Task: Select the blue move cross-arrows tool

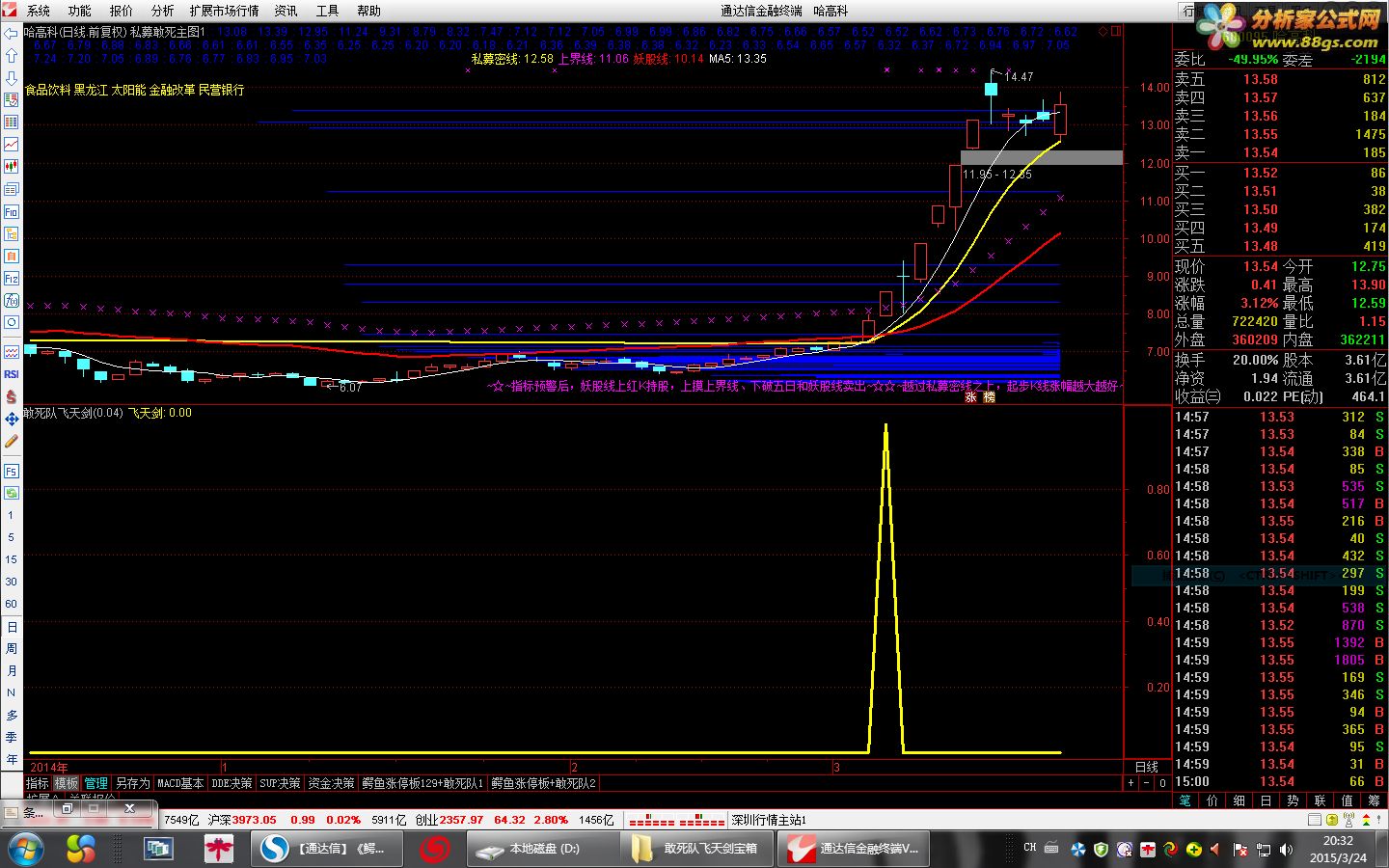Action: coord(11,419)
